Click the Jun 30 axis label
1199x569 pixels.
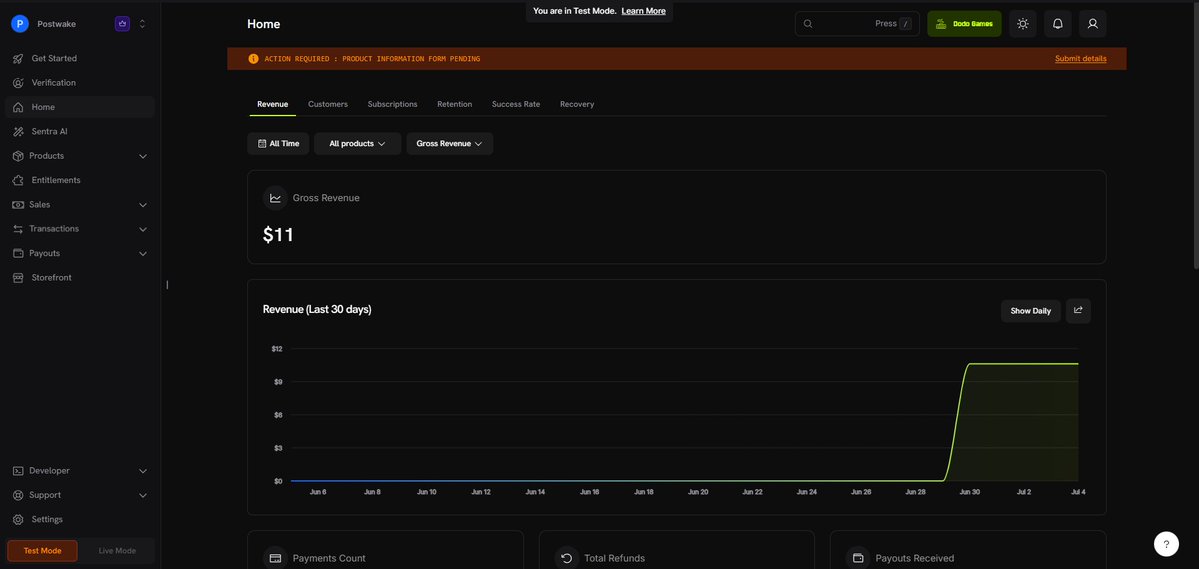pyautogui.click(x=970, y=493)
